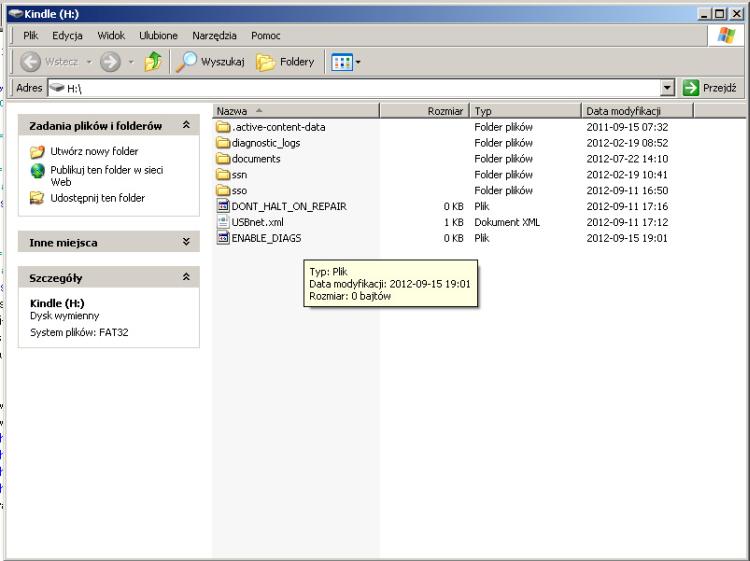Click the share folder icon

click(37, 198)
